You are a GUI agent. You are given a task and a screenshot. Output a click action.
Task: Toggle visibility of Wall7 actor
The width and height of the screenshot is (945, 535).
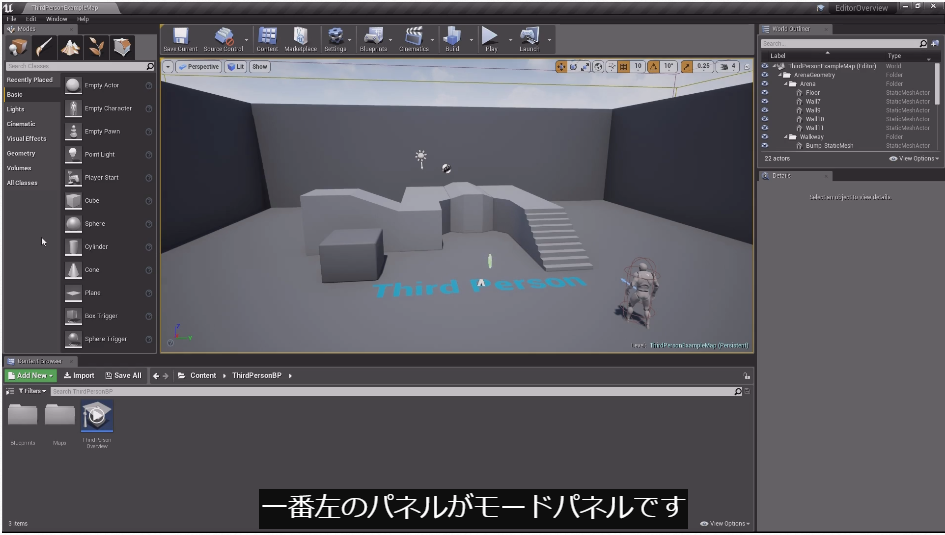tap(765, 101)
